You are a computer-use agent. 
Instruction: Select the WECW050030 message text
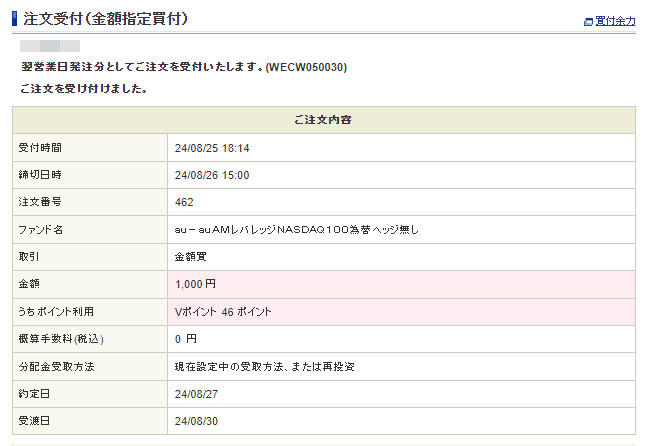tap(306, 67)
